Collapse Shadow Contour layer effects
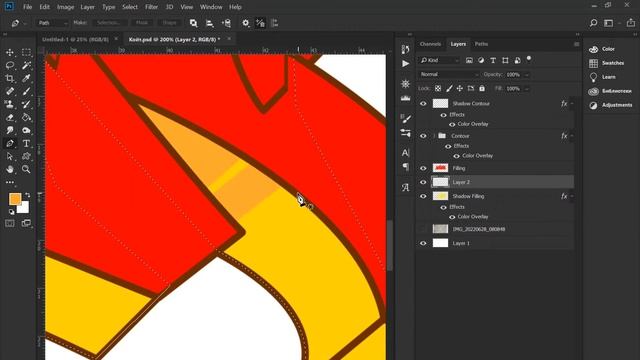Image resolution: width=640 pixels, height=360 pixels. click(x=572, y=104)
